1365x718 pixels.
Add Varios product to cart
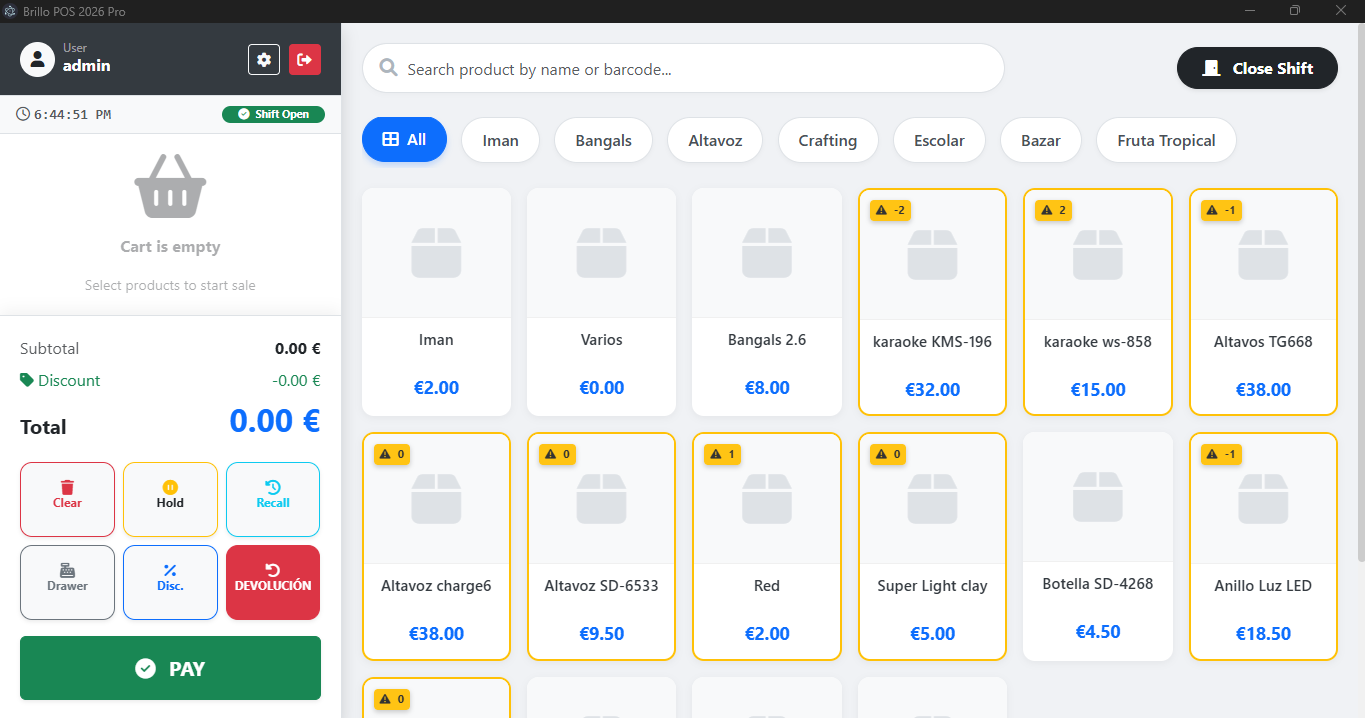[601, 302]
